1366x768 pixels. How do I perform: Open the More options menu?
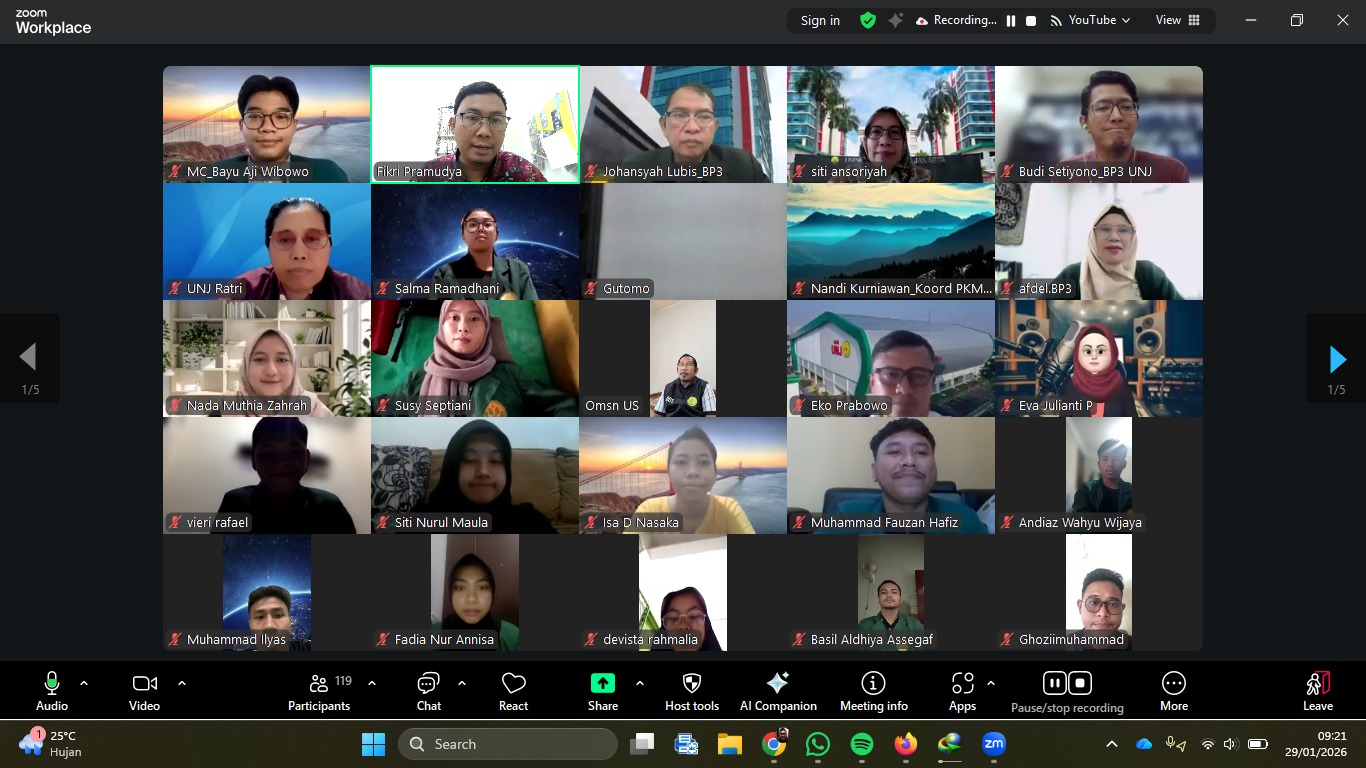[x=1173, y=691]
